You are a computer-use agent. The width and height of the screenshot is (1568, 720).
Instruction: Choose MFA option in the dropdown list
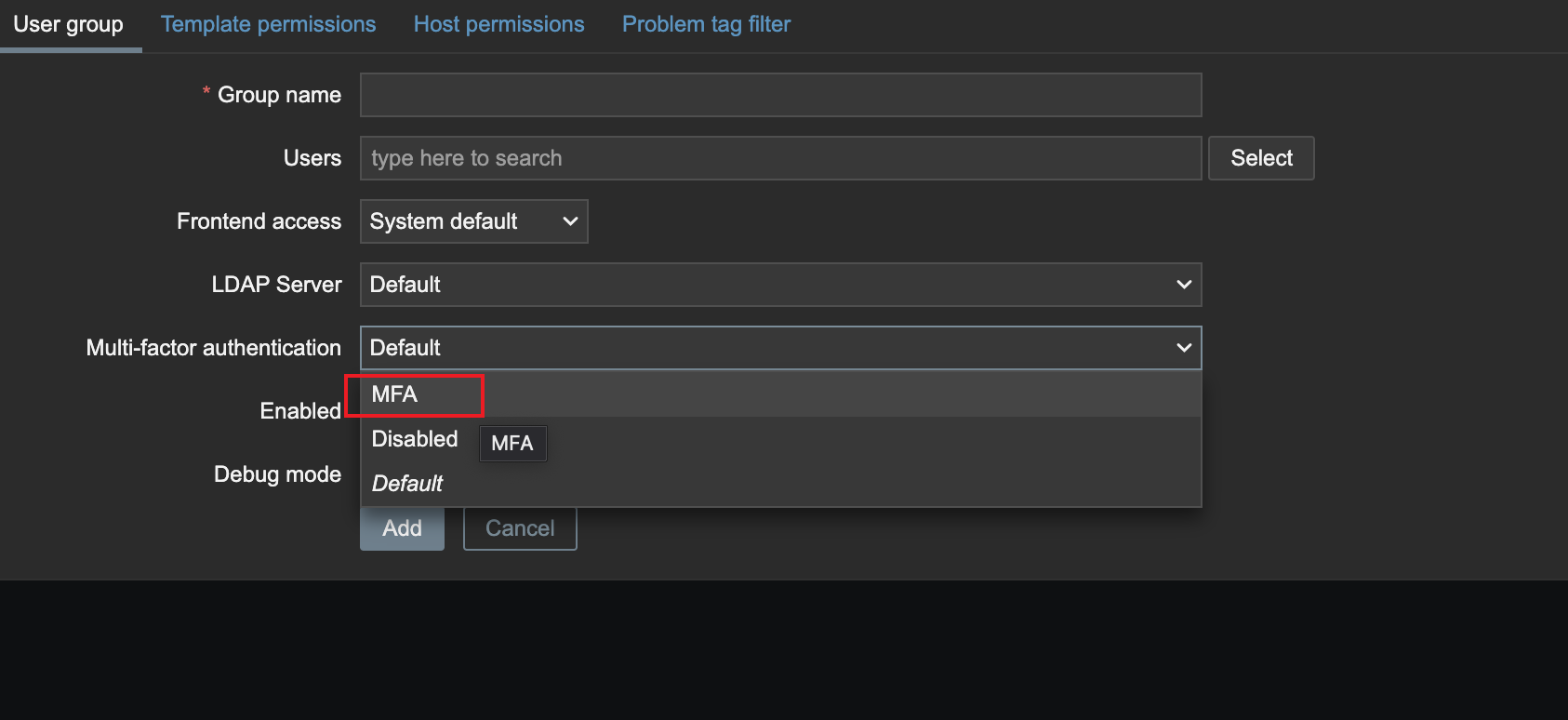781,394
